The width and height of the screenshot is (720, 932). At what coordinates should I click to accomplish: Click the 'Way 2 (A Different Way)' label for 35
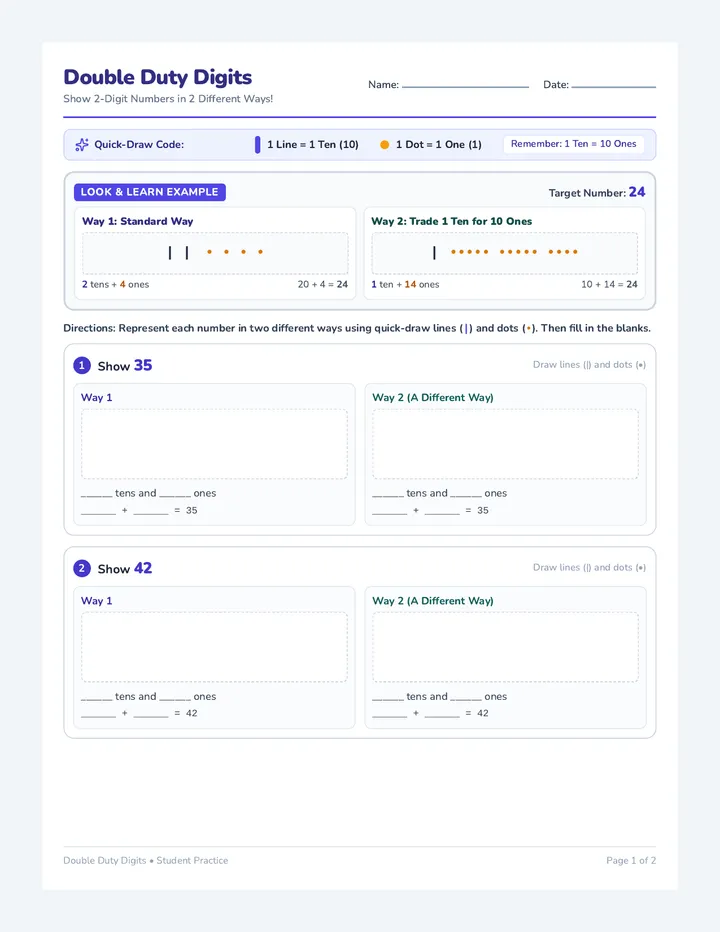(433, 397)
